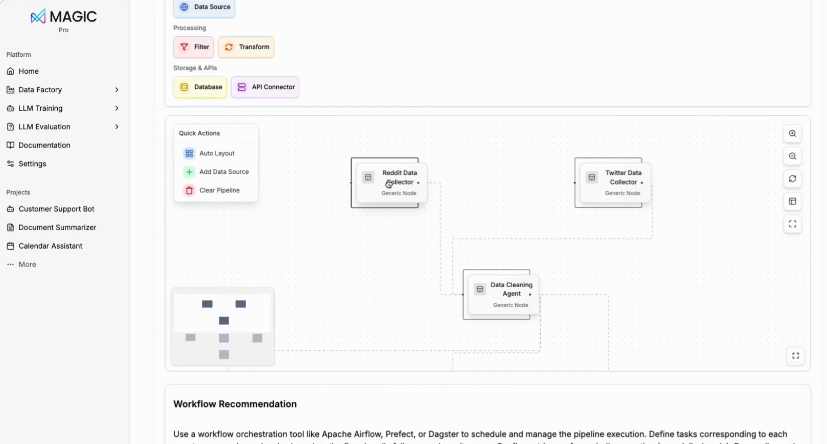This screenshot has width=827, height=444.
Task: Click the Auto Layout grid icon
Action: 189,153
